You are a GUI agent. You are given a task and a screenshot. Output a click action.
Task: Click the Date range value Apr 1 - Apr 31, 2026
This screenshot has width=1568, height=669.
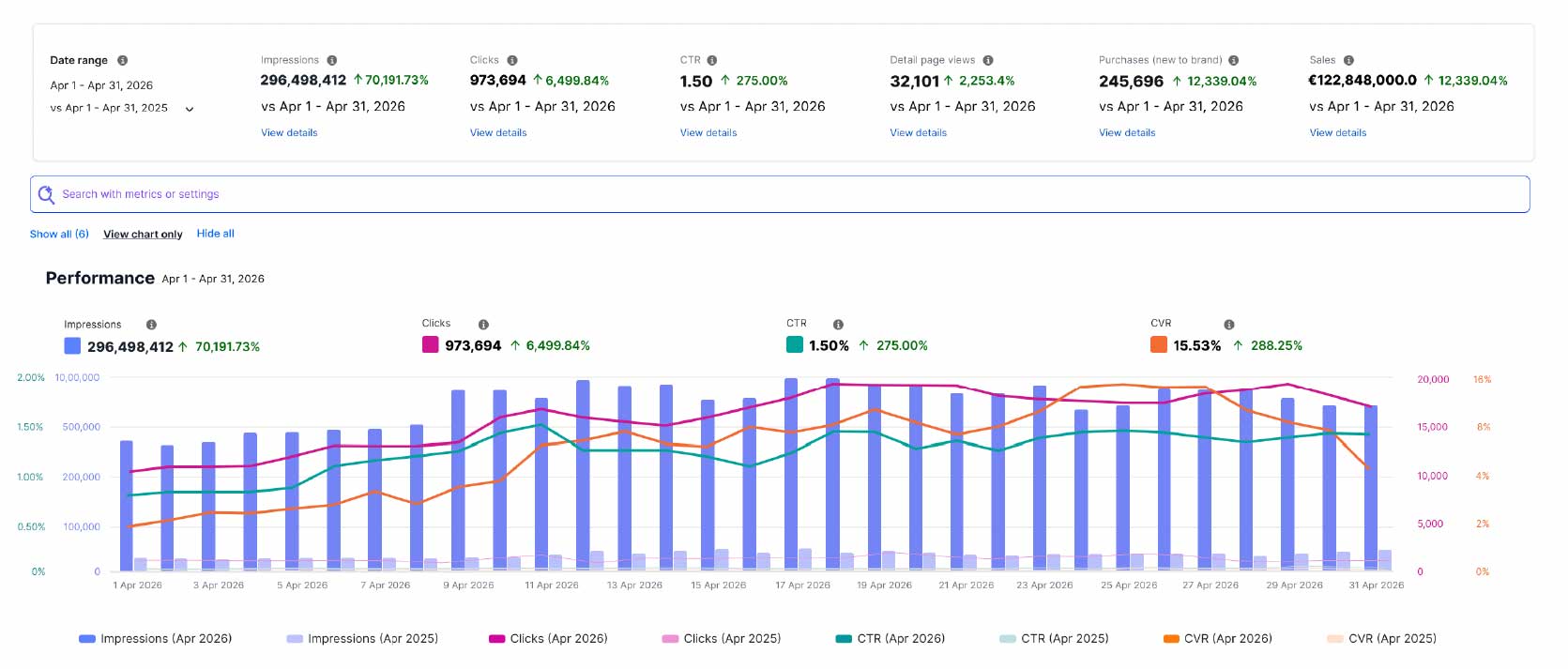(101, 85)
